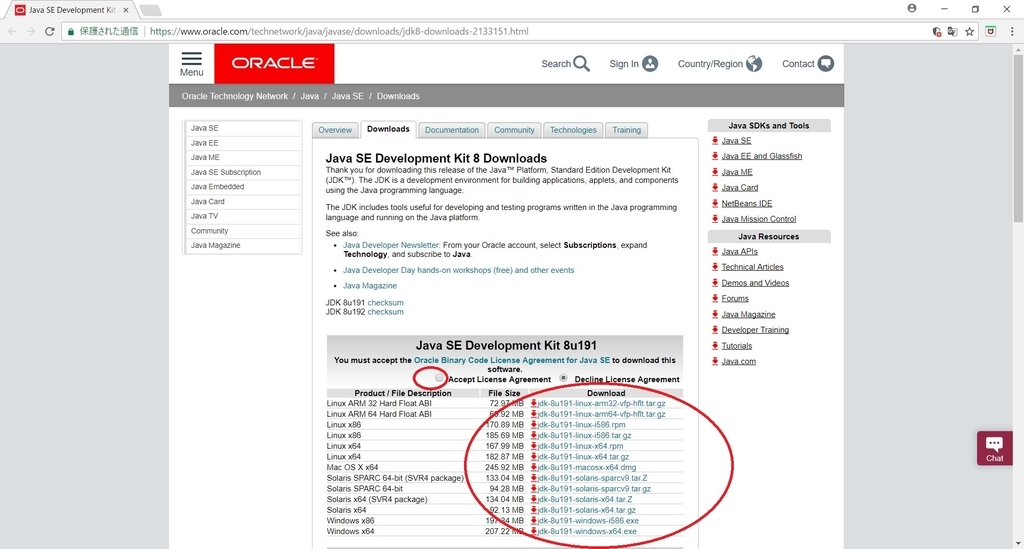This screenshot has height=549, width=1024.
Task: Switch to the Community tab
Action: coord(514,130)
